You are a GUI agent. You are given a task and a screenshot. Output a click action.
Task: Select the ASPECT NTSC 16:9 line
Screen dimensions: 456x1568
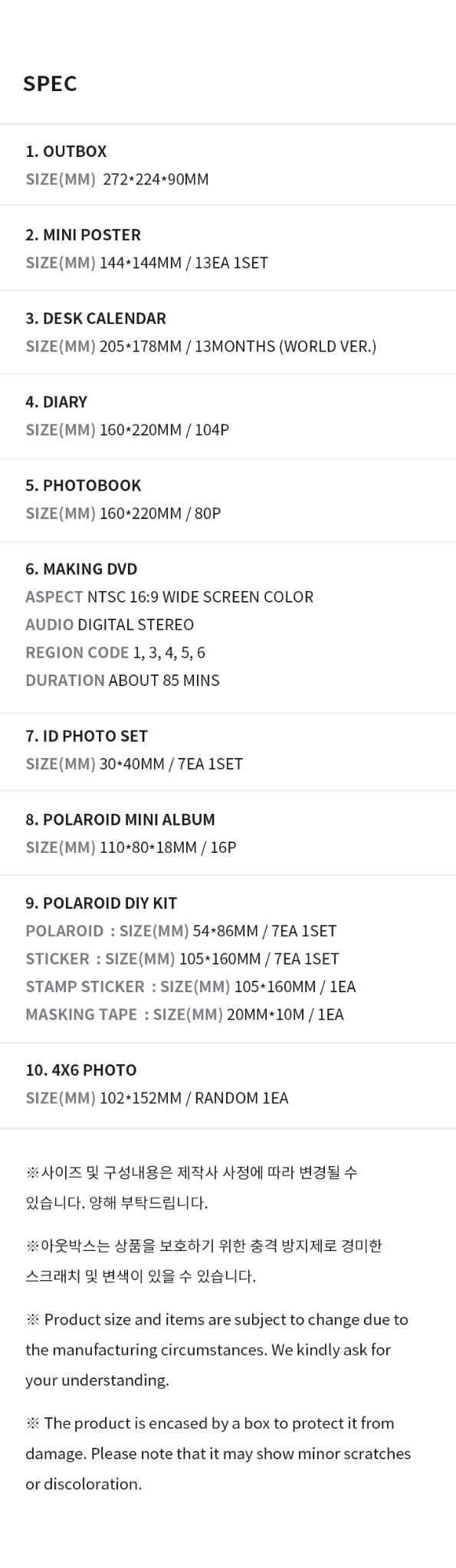tap(169, 597)
